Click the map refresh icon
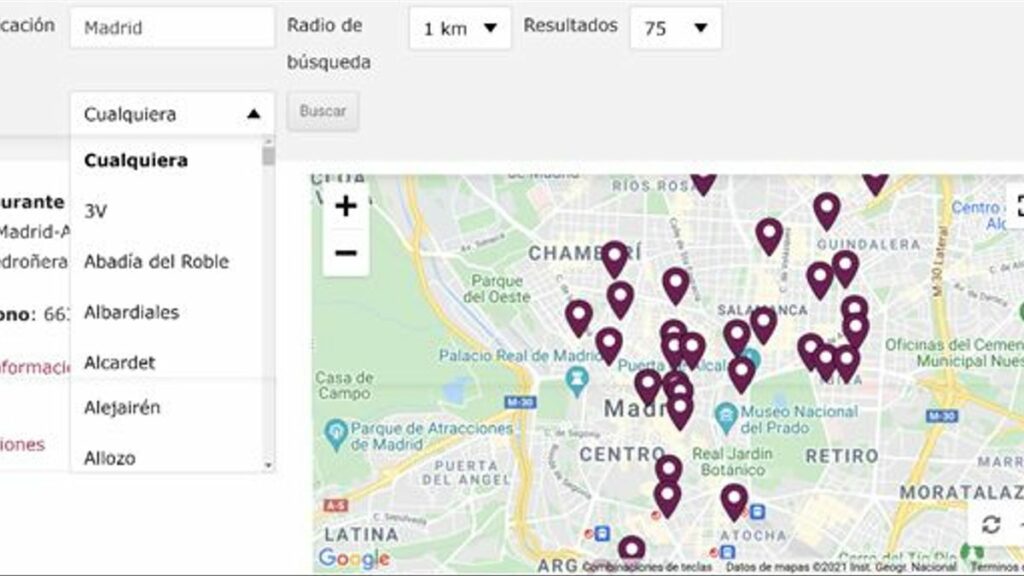 pyautogui.click(x=991, y=524)
